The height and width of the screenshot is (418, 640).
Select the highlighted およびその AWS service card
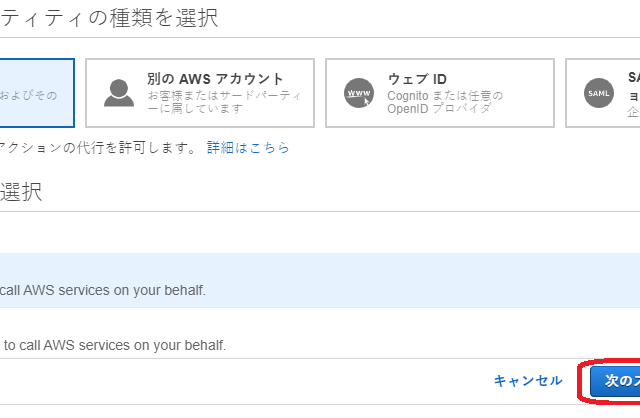(x=36, y=93)
